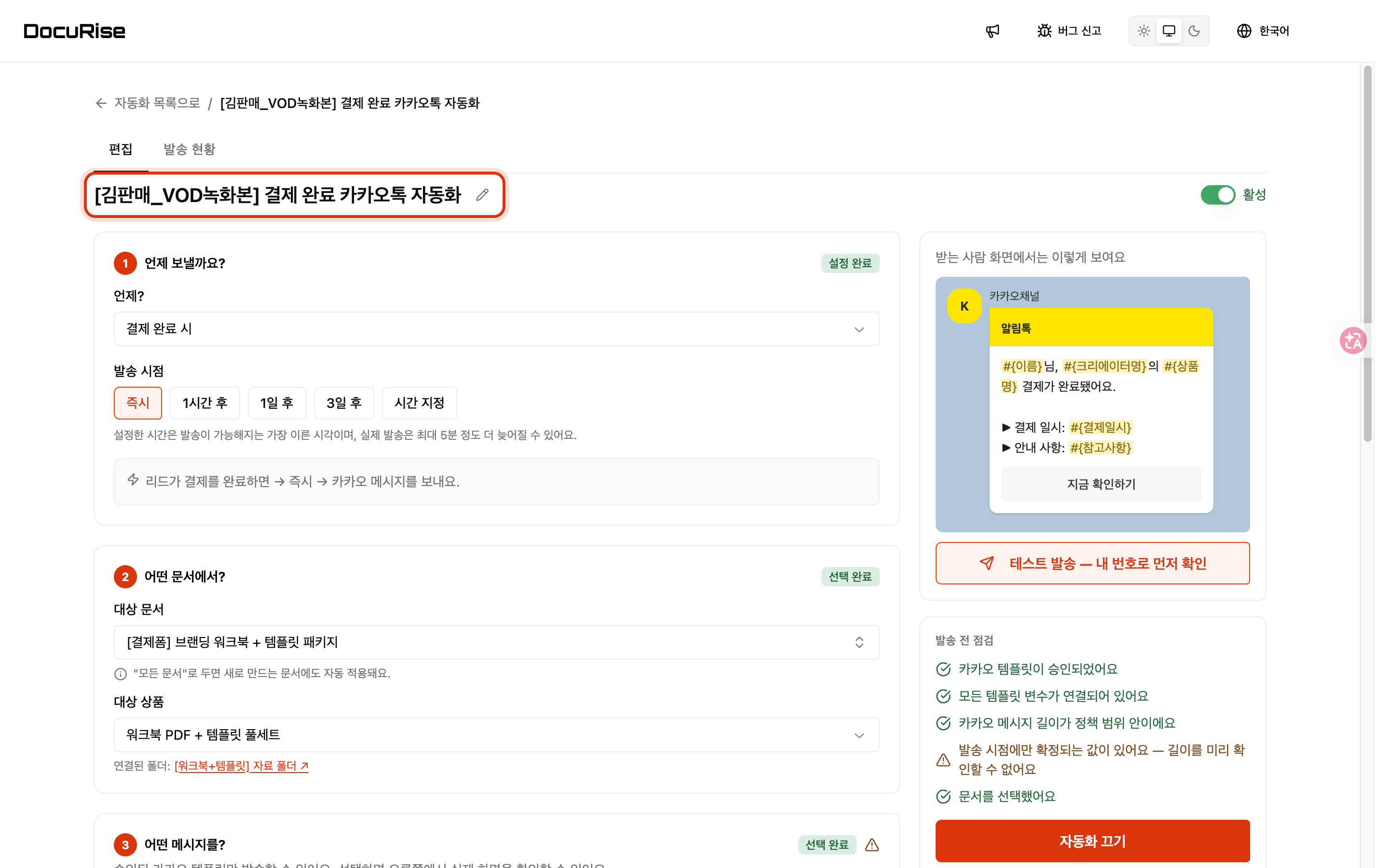Image resolution: width=1389 pixels, height=868 pixels.
Task: Click pencil icon to edit automation title
Action: pos(482,195)
